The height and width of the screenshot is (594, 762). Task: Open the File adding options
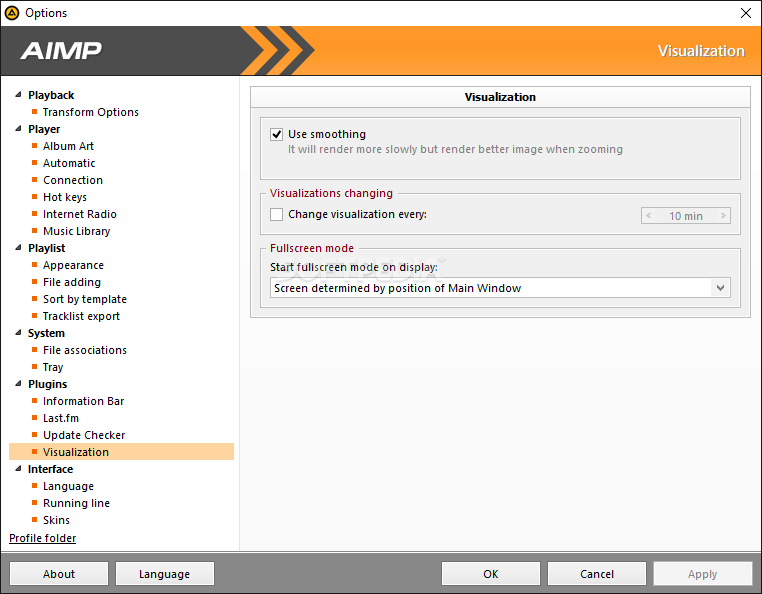pos(72,282)
